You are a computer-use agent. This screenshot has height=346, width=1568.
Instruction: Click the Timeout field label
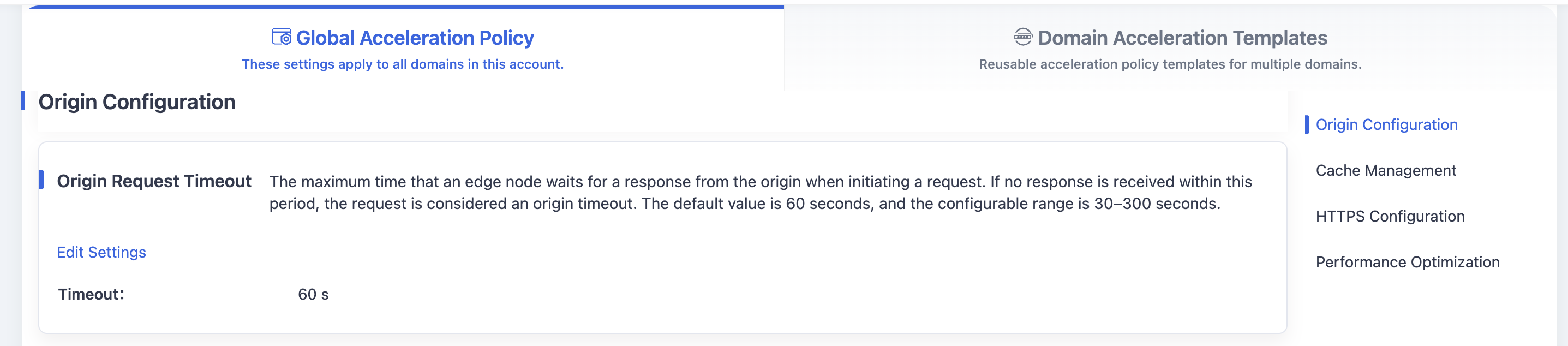(x=91, y=294)
